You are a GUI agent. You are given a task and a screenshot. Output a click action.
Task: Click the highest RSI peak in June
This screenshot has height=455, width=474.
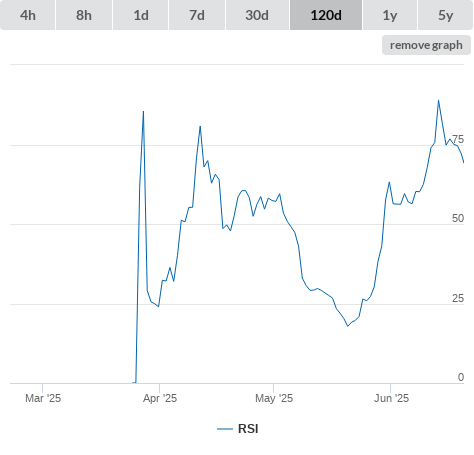438,100
